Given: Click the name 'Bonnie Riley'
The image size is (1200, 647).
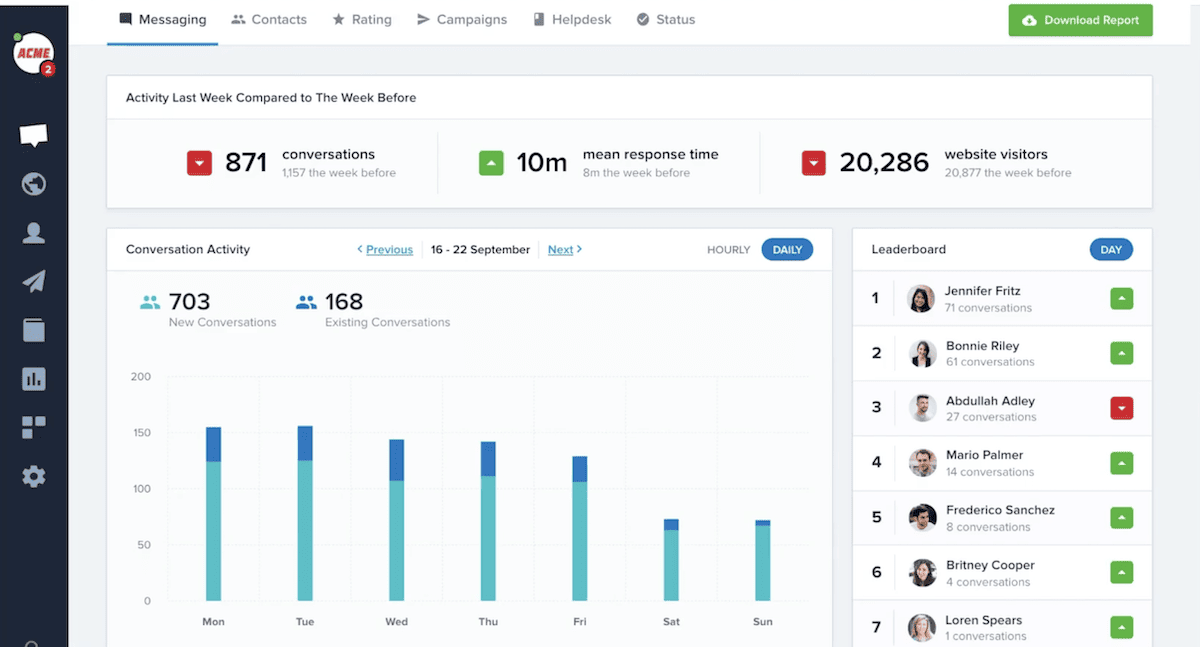Looking at the screenshot, I should (983, 346).
